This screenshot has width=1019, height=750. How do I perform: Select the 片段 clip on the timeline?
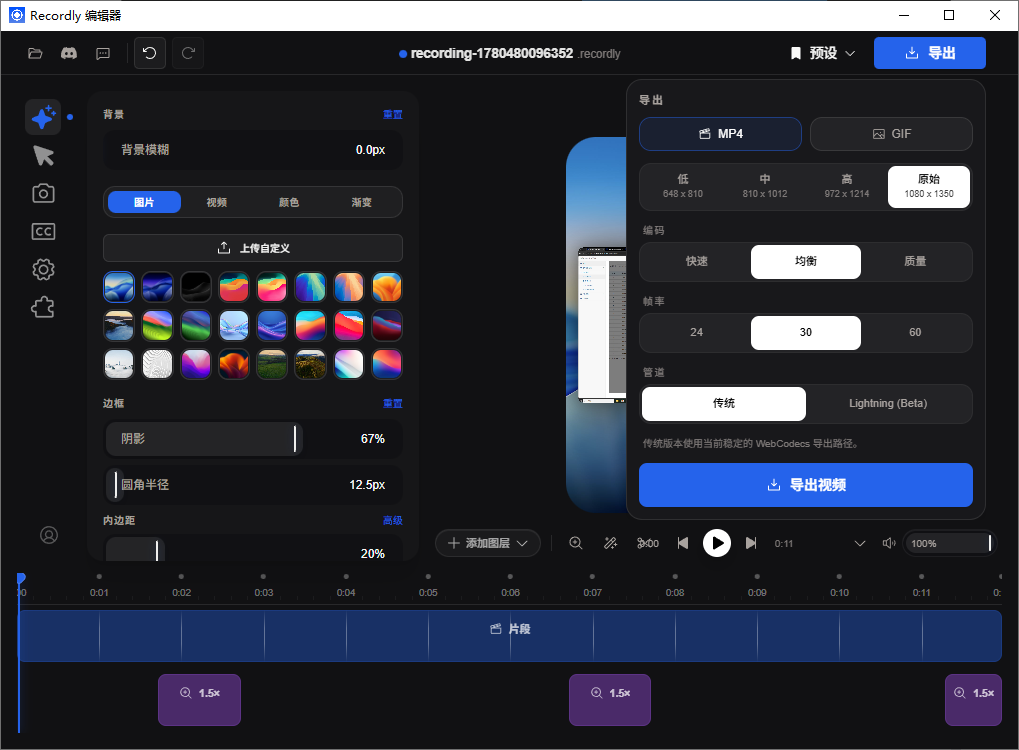pyautogui.click(x=510, y=636)
